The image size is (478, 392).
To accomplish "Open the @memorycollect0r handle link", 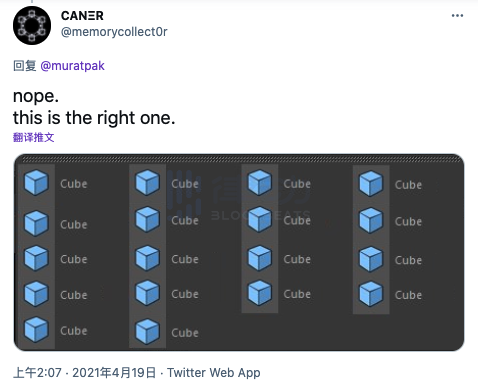I will [x=114, y=32].
